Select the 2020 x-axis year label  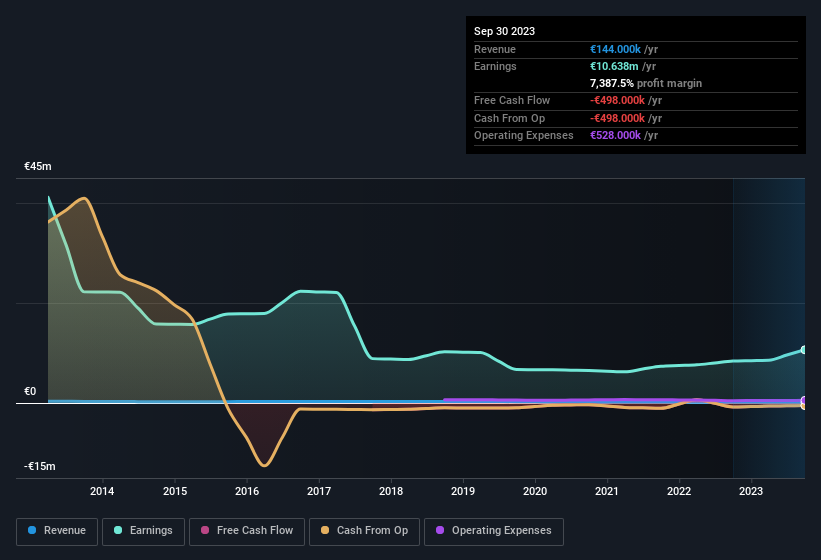click(535, 491)
